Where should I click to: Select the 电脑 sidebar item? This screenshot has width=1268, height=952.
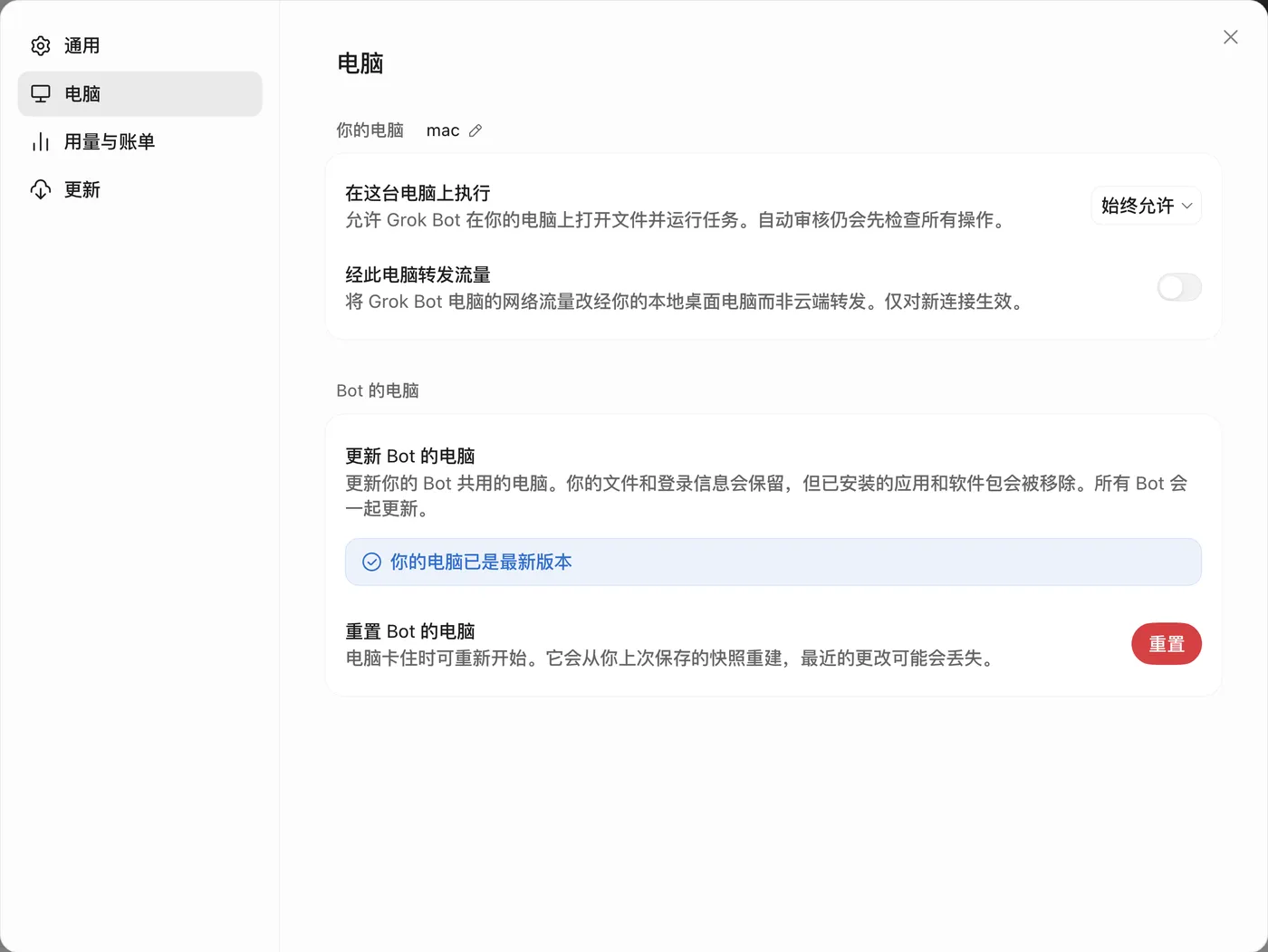[139, 93]
